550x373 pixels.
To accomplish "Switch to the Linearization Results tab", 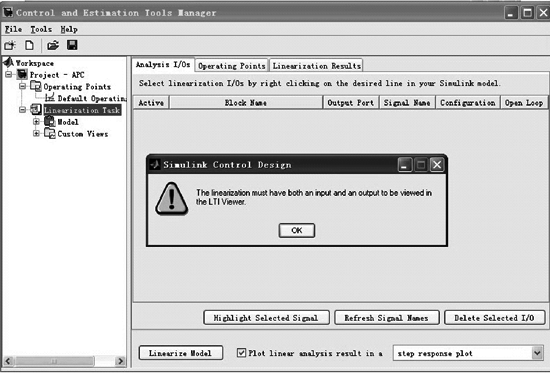I will point(316,66).
